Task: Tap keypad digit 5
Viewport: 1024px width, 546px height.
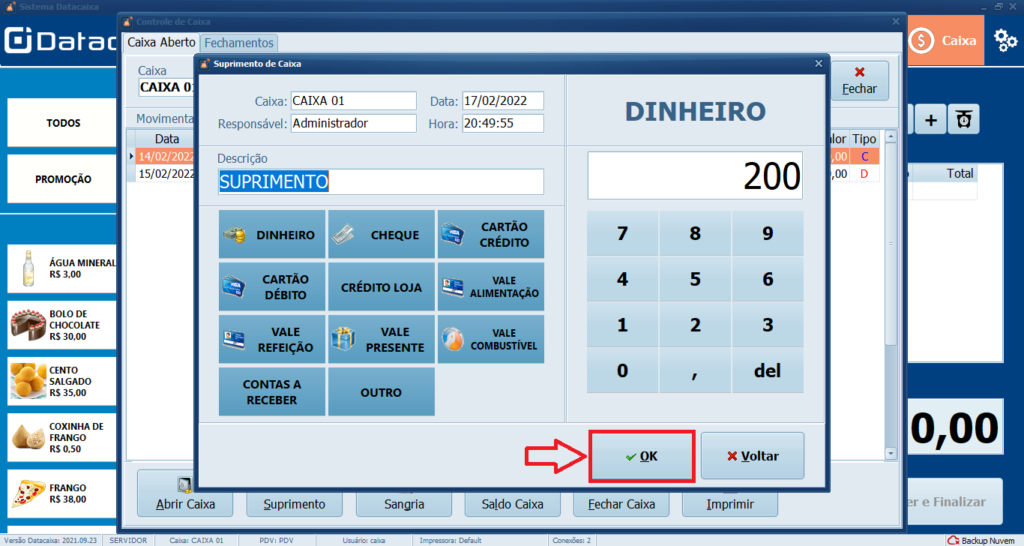Action: coord(695,279)
